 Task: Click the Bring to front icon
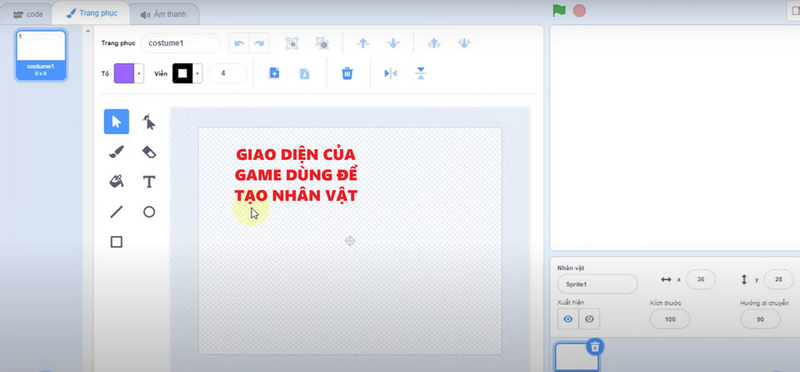[x=434, y=43]
